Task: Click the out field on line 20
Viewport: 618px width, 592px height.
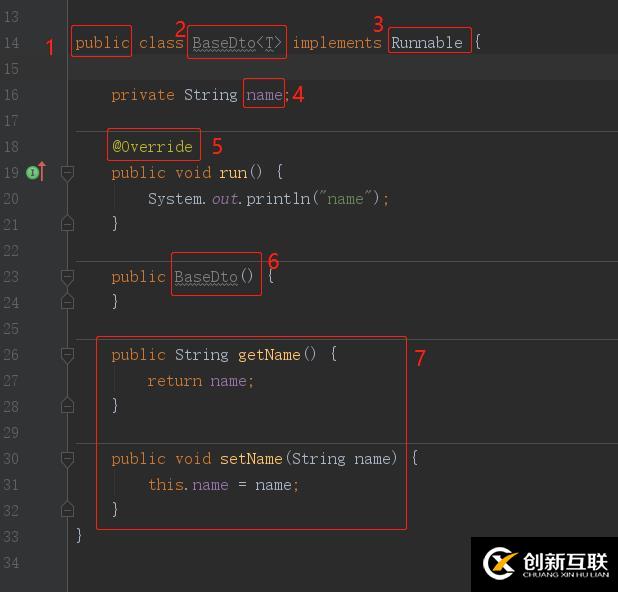Action: pyautogui.click(x=225, y=199)
